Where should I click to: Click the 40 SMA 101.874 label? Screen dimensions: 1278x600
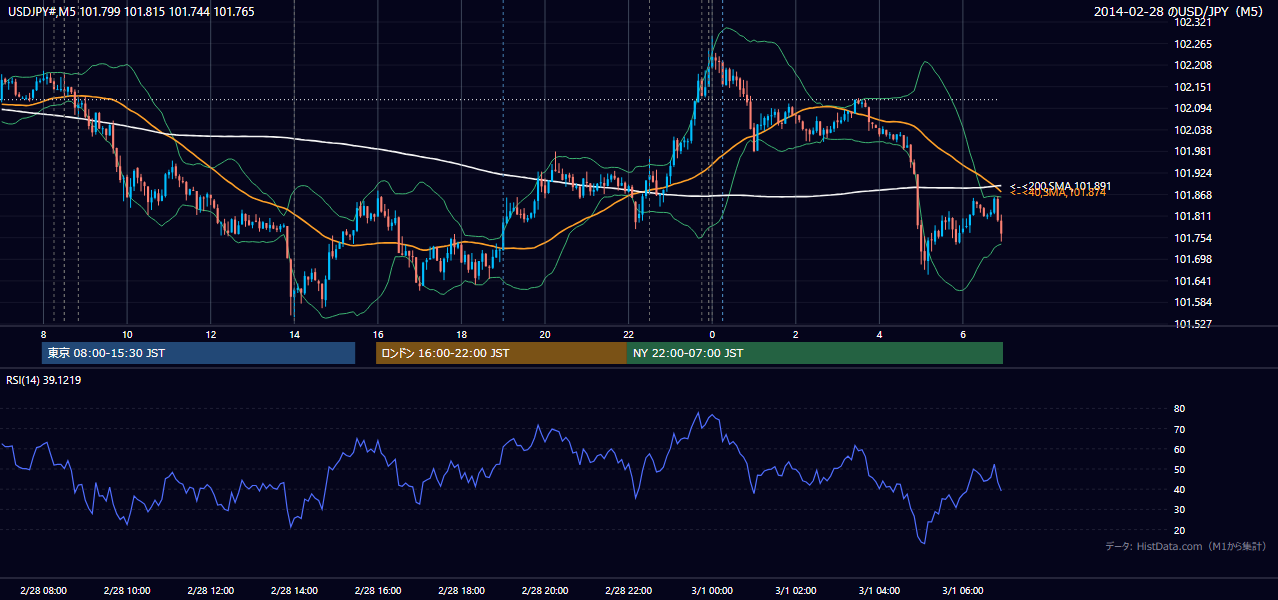click(1058, 193)
